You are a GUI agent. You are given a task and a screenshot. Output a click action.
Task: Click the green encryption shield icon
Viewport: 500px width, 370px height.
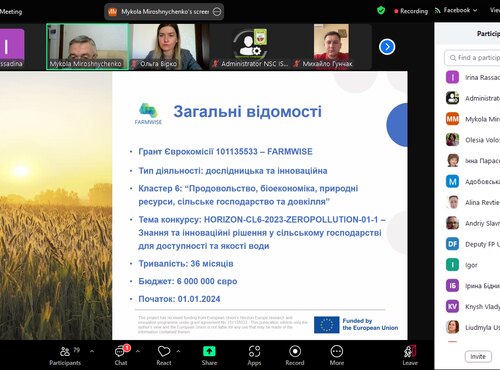381,11
